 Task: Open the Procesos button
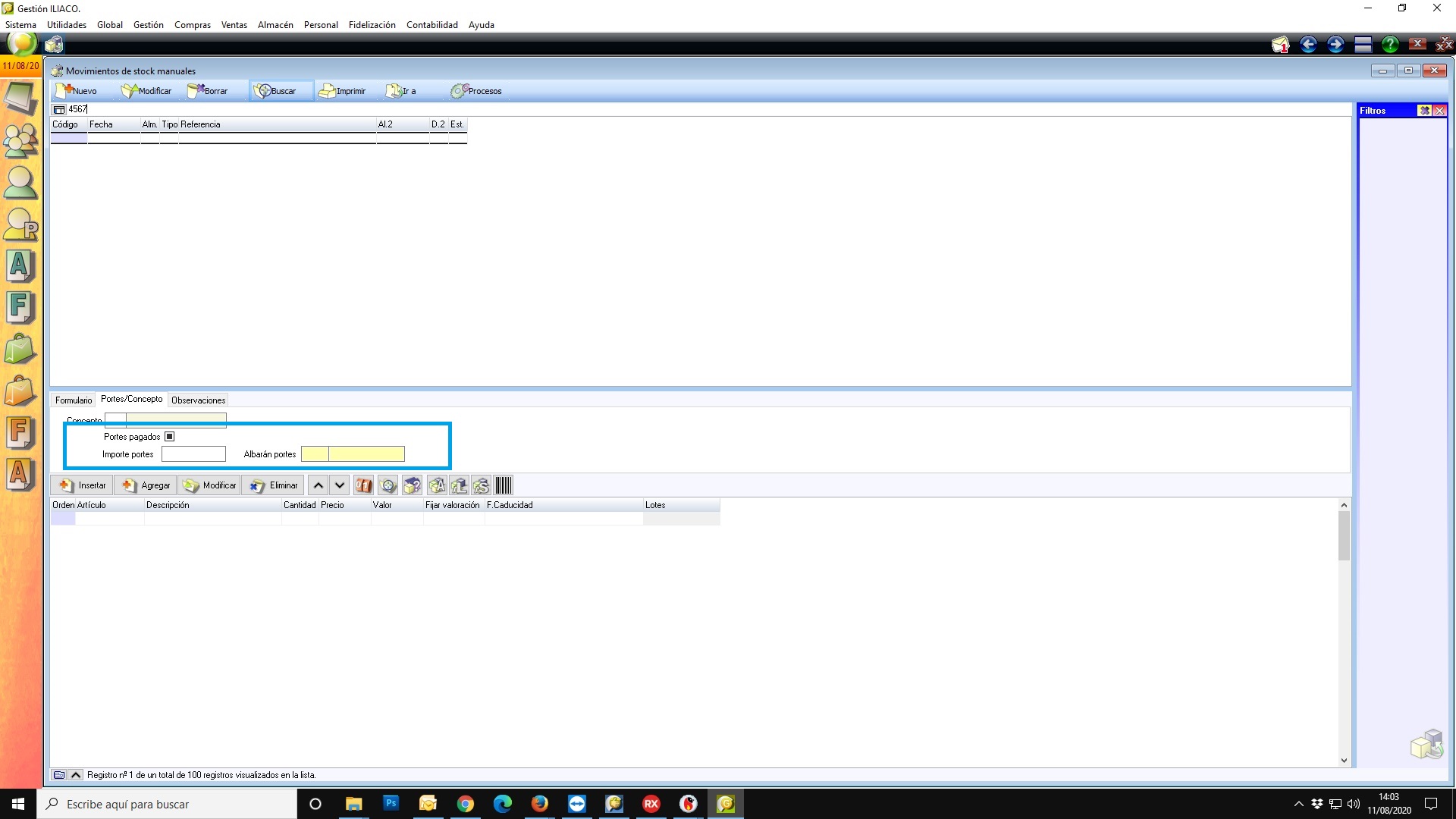click(476, 91)
